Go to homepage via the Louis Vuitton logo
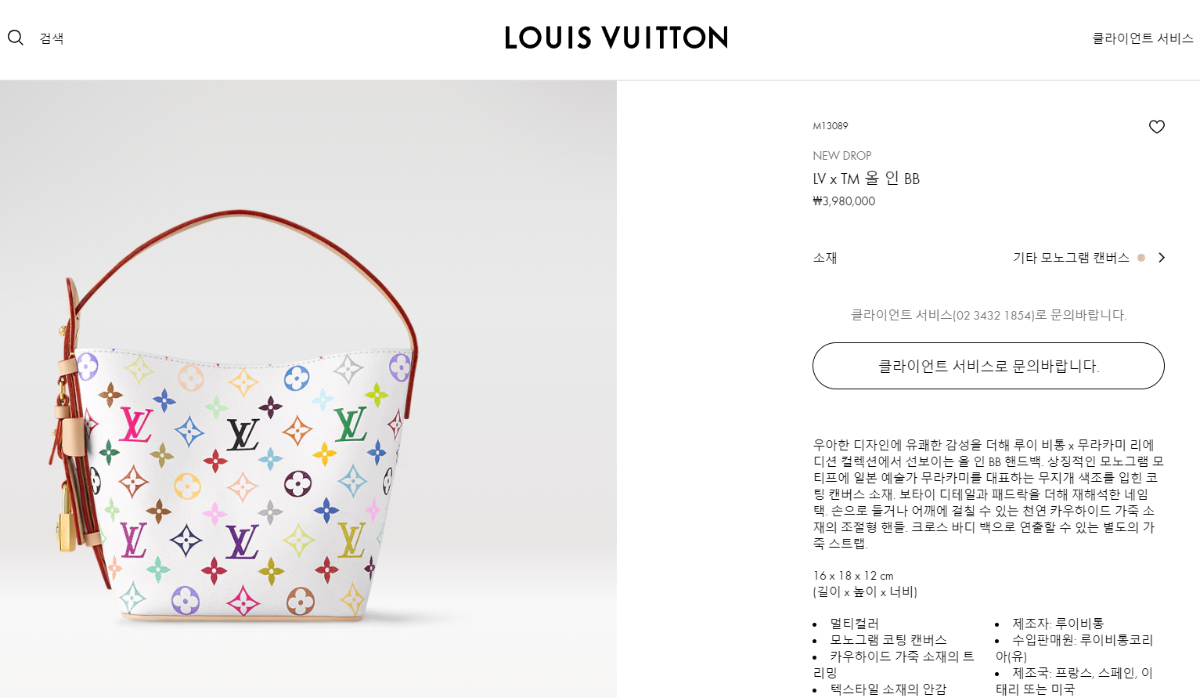The image size is (1200, 698). [616, 38]
